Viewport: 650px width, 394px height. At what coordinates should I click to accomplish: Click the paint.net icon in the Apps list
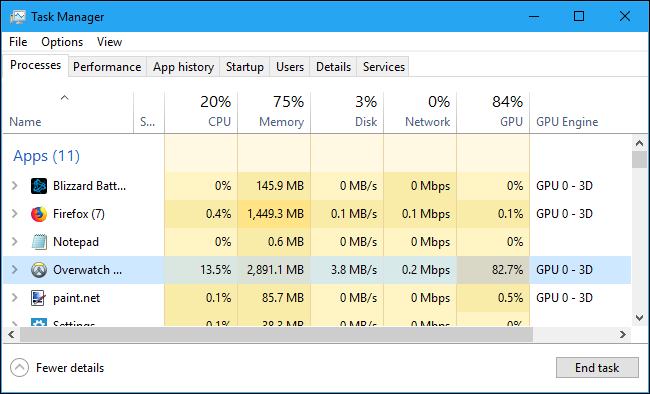click(39, 298)
